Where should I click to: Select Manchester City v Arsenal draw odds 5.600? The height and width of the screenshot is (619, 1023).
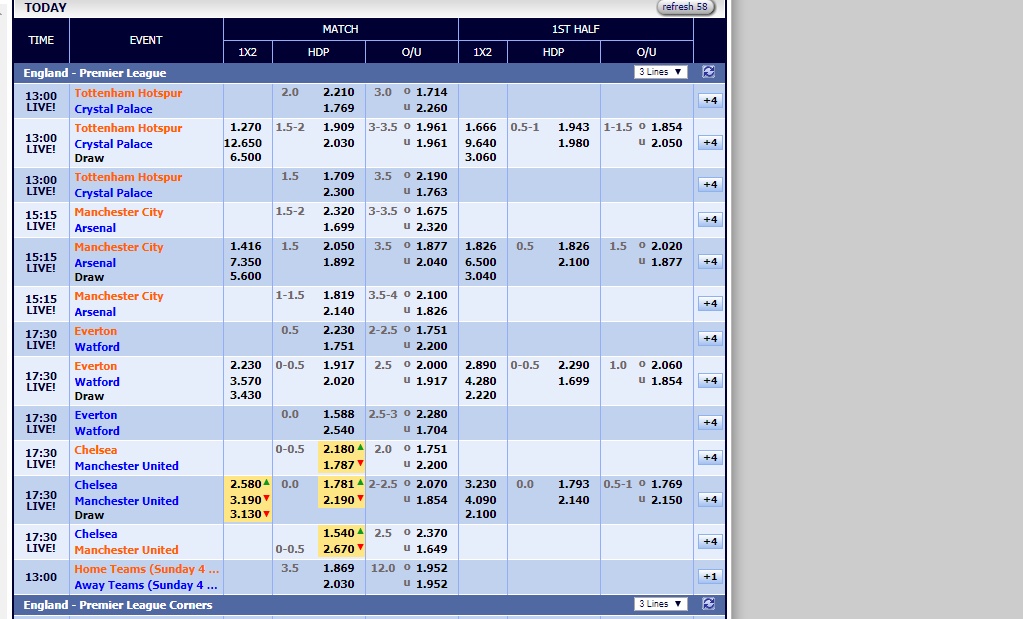[x=245, y=277]
